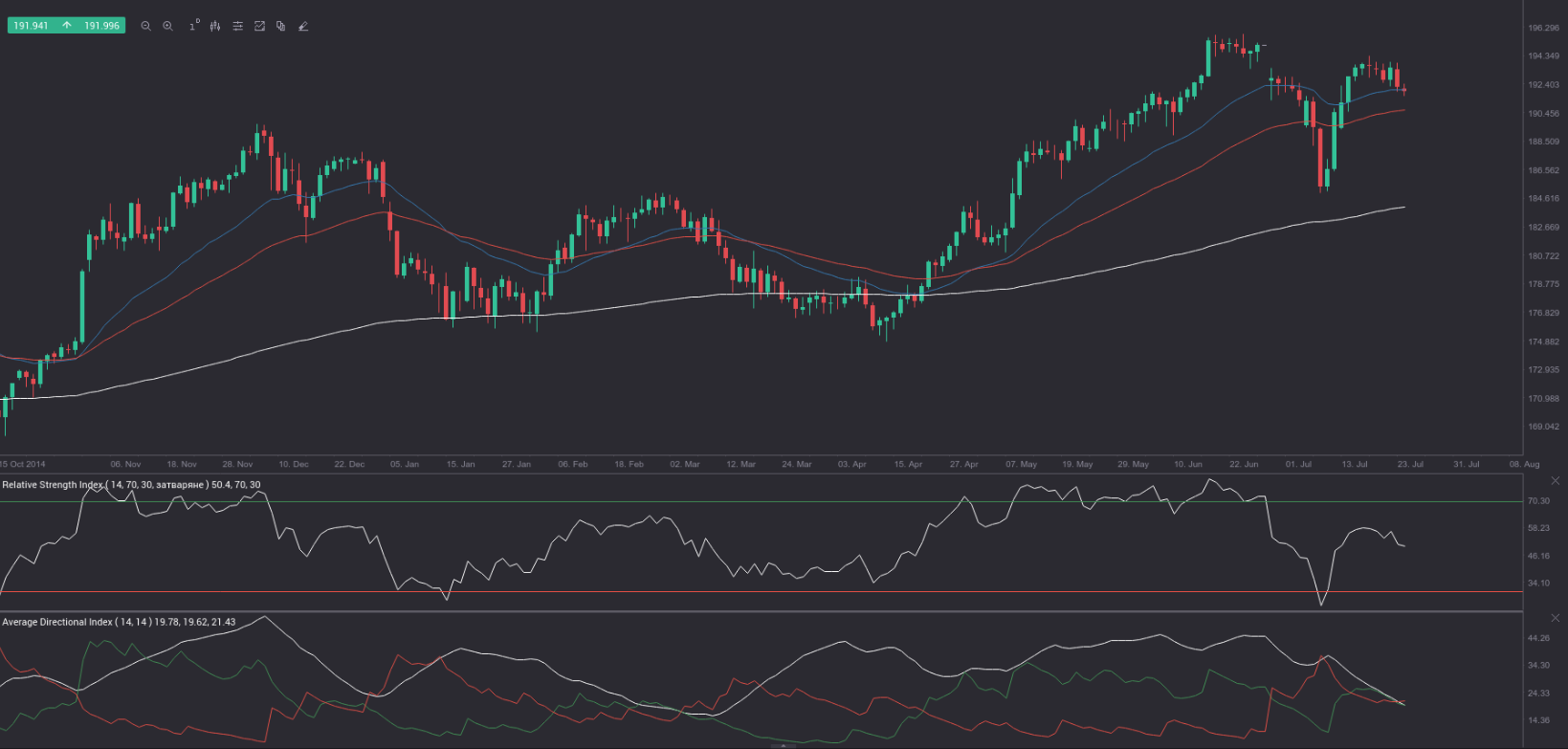Viewport: 1568px width, 749px height.
Task: Click the chart studies line-graph icon
Action: 259,26
